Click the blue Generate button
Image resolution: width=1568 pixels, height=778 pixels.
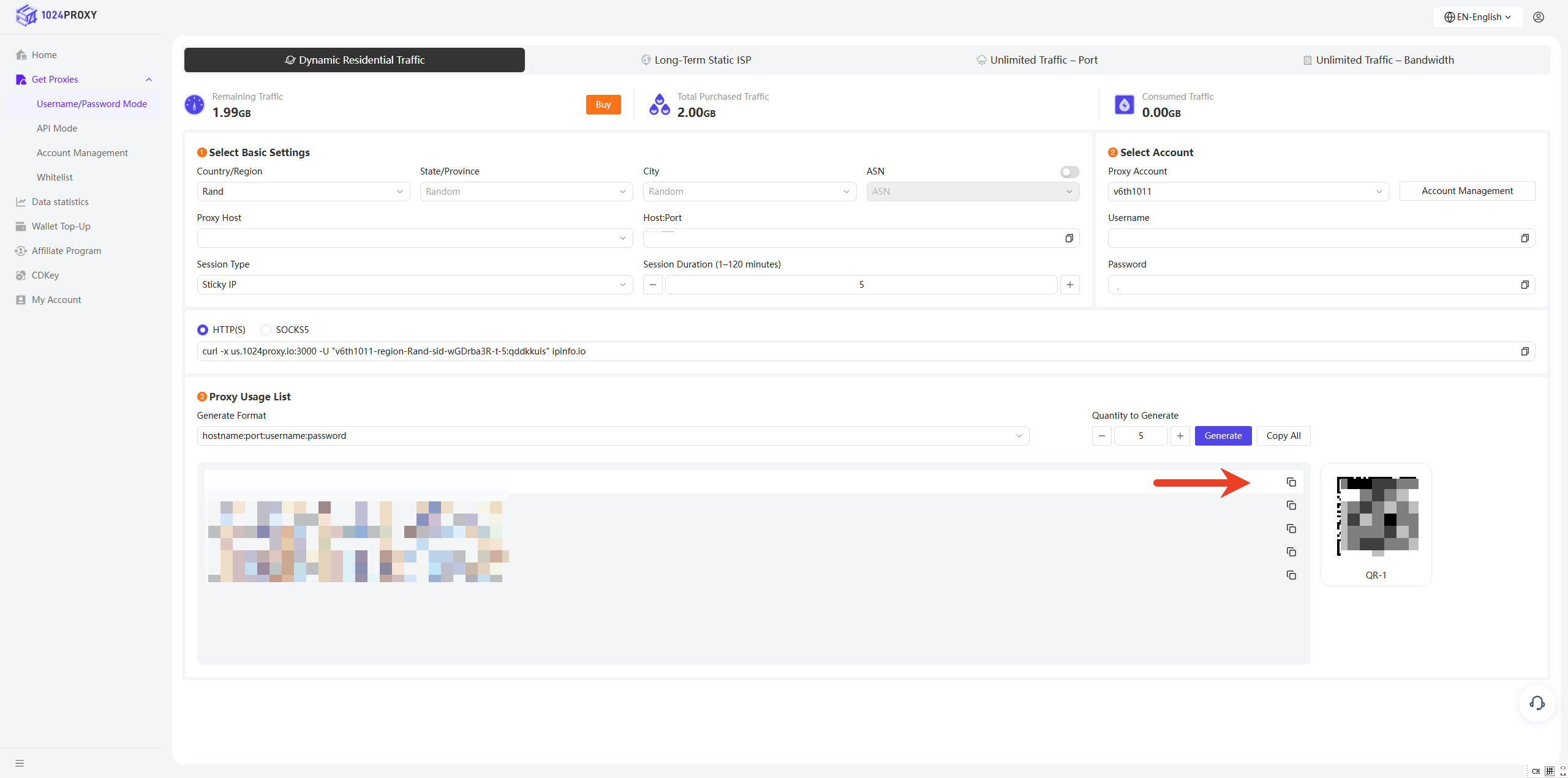tap(1223, 436)
